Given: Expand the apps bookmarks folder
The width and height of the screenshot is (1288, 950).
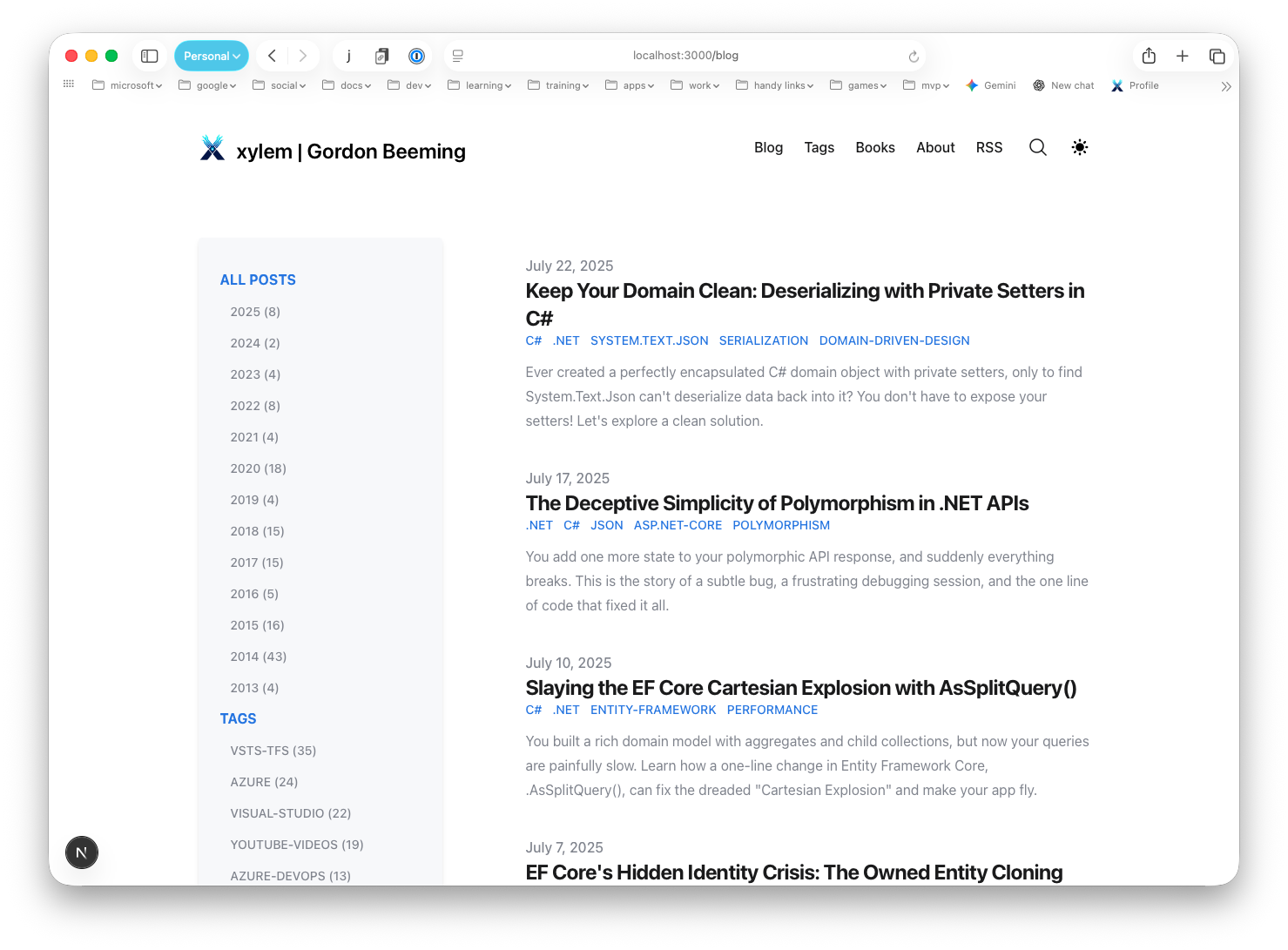Looking at the screenshot, I should [x=630, y=85].
